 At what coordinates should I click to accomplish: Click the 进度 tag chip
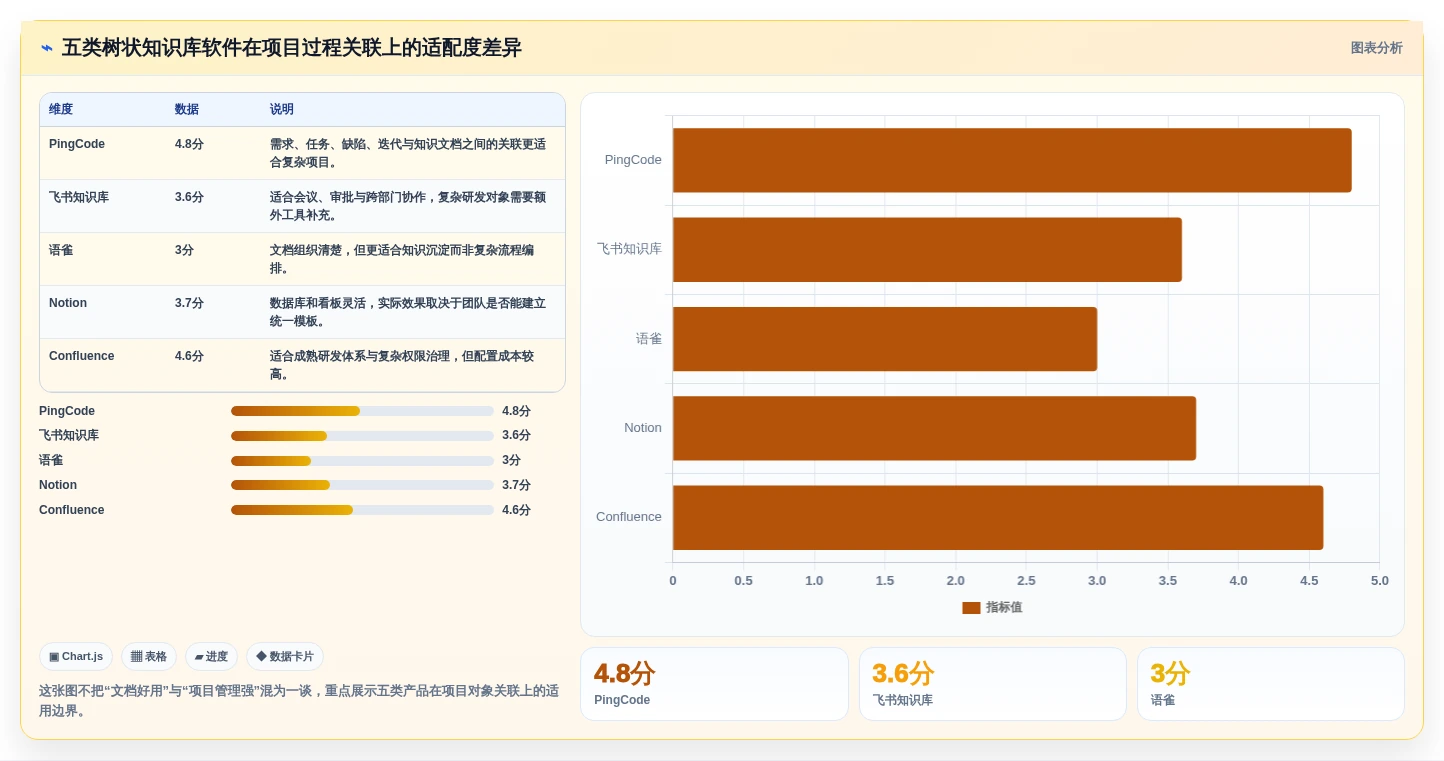[211, 657]
